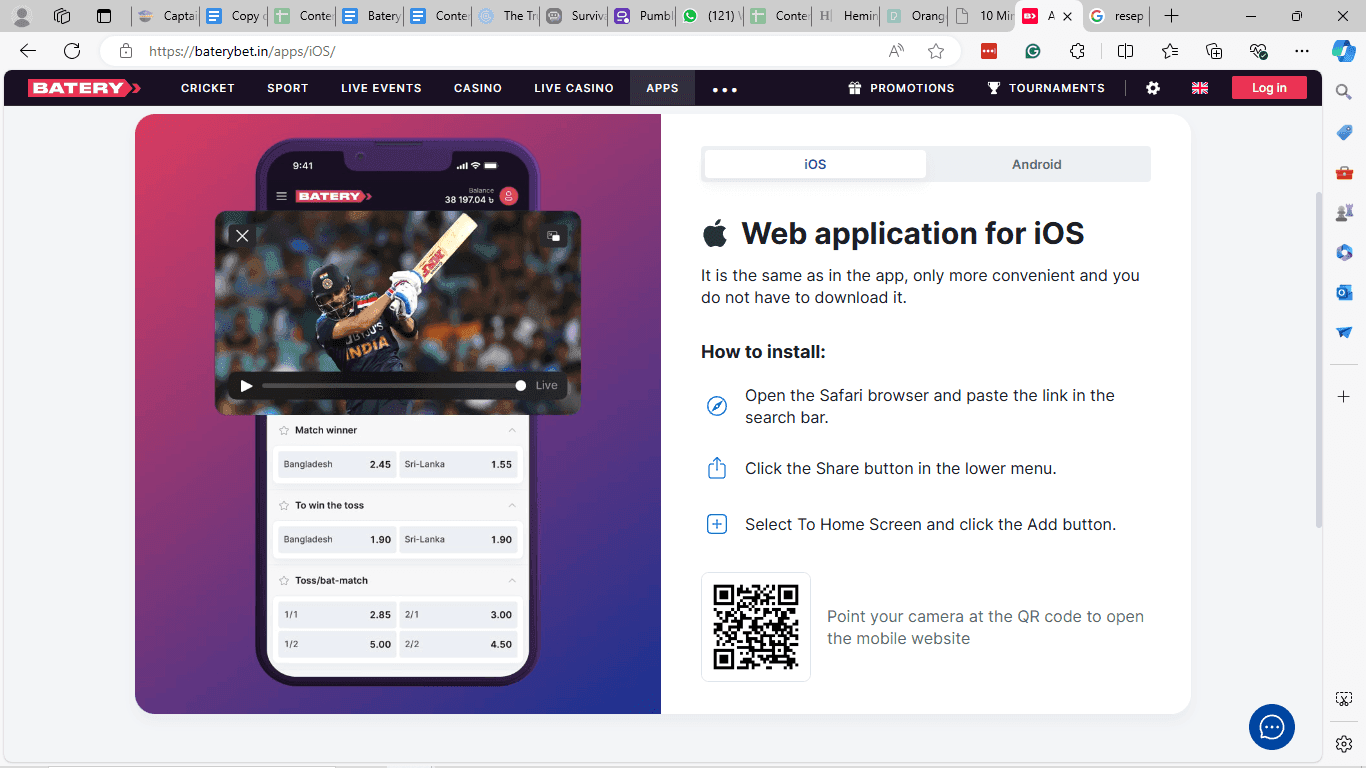Star the Toss/bat-match market
Viewport: 1366px width, 768px height.
coord(286,580)
